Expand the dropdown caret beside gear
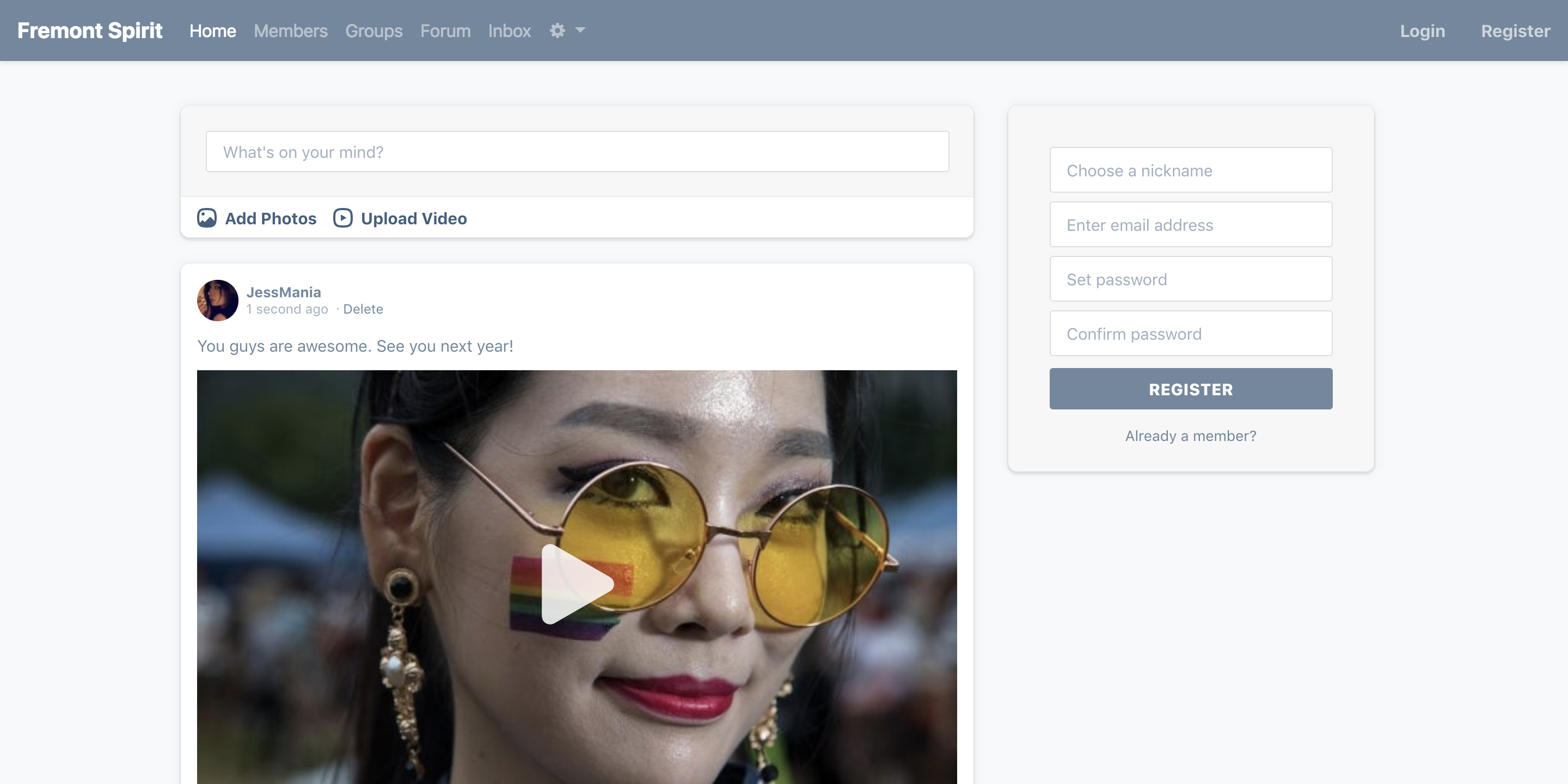The image size is (1568, 784). click(x=580, y=30)
